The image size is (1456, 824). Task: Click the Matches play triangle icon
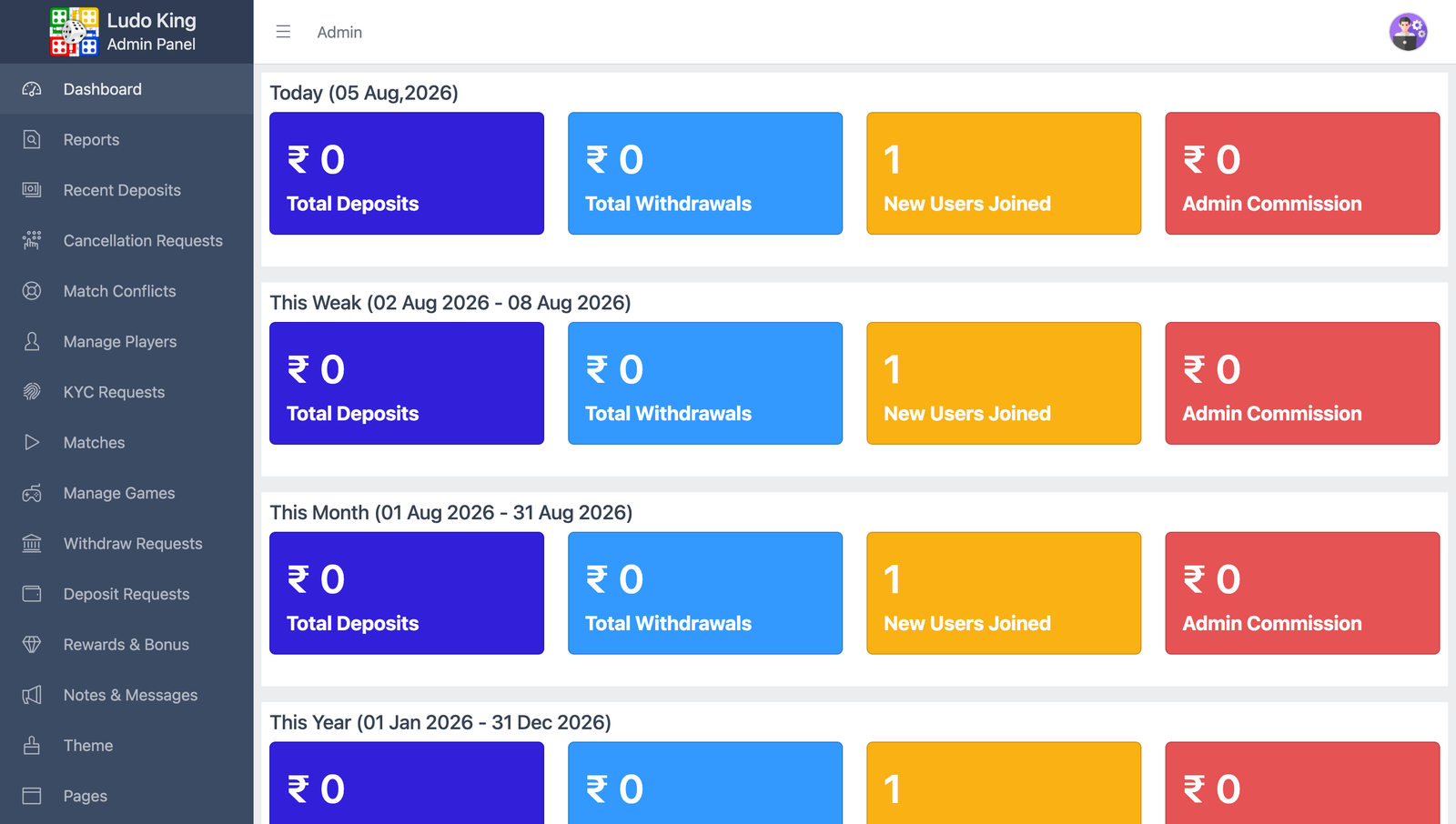[x=32, y=442]
